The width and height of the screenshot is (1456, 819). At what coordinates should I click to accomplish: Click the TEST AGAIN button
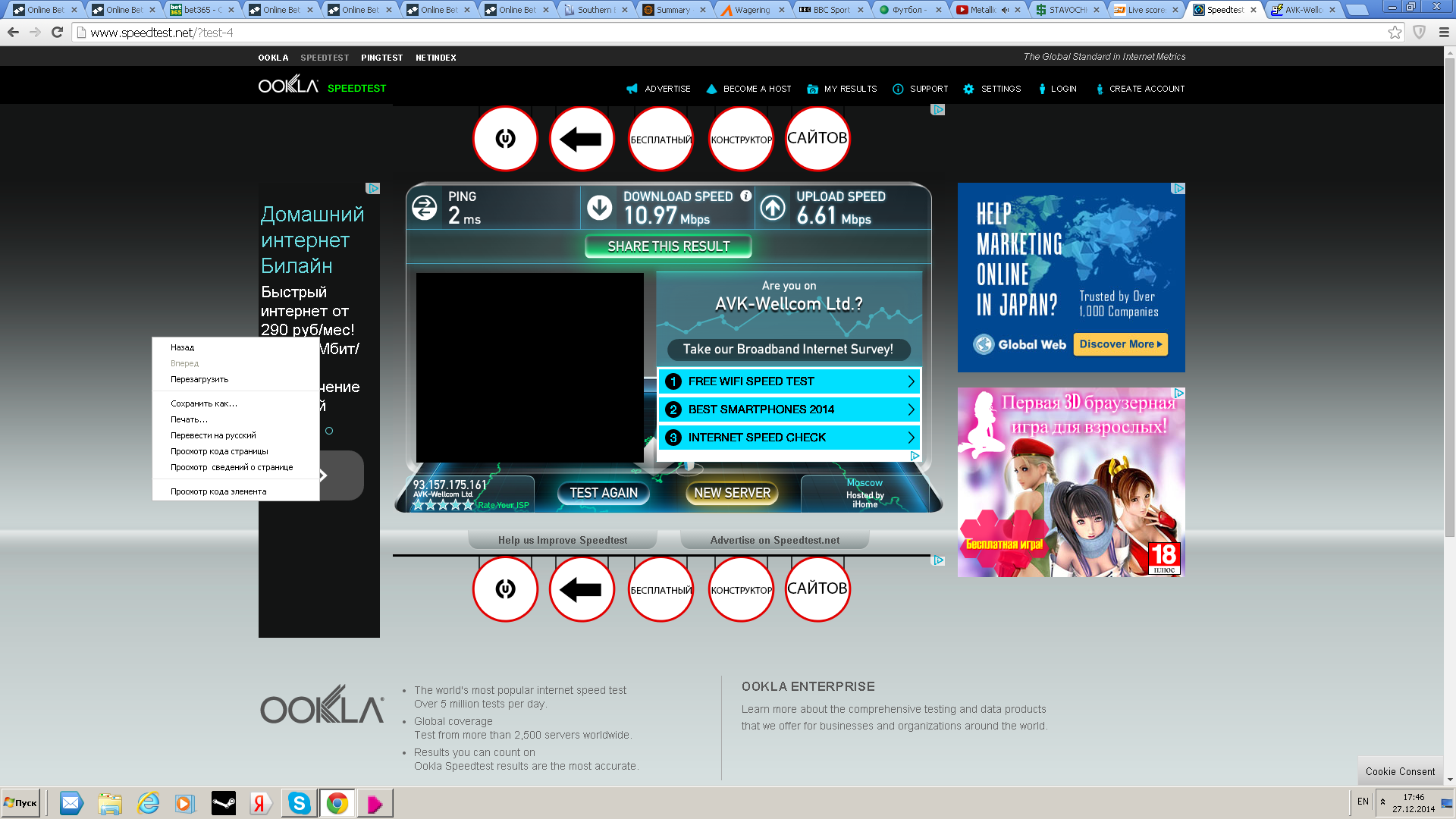604,493
